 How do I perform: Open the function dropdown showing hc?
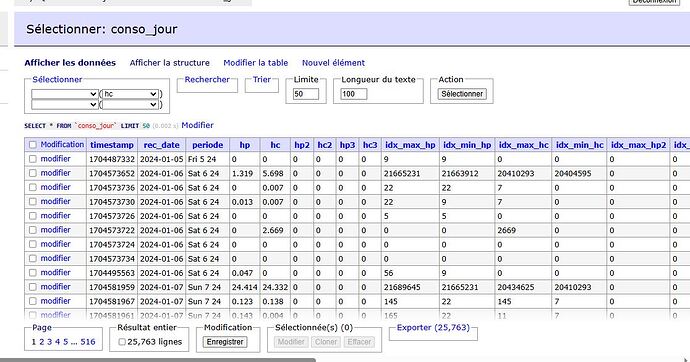click(x=130, y=94)
